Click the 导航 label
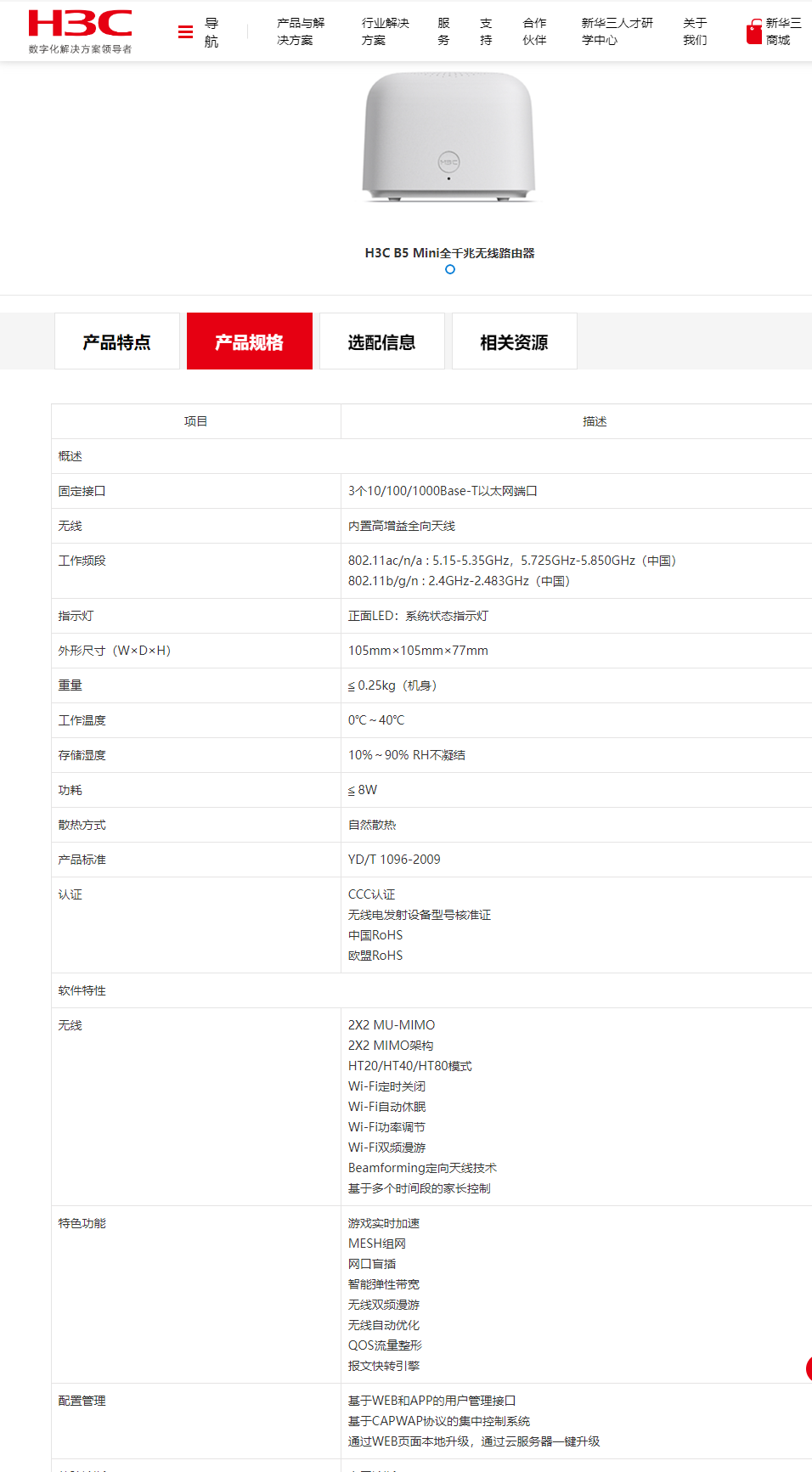This screenshot has width=812, height=1472. [211, 32]
